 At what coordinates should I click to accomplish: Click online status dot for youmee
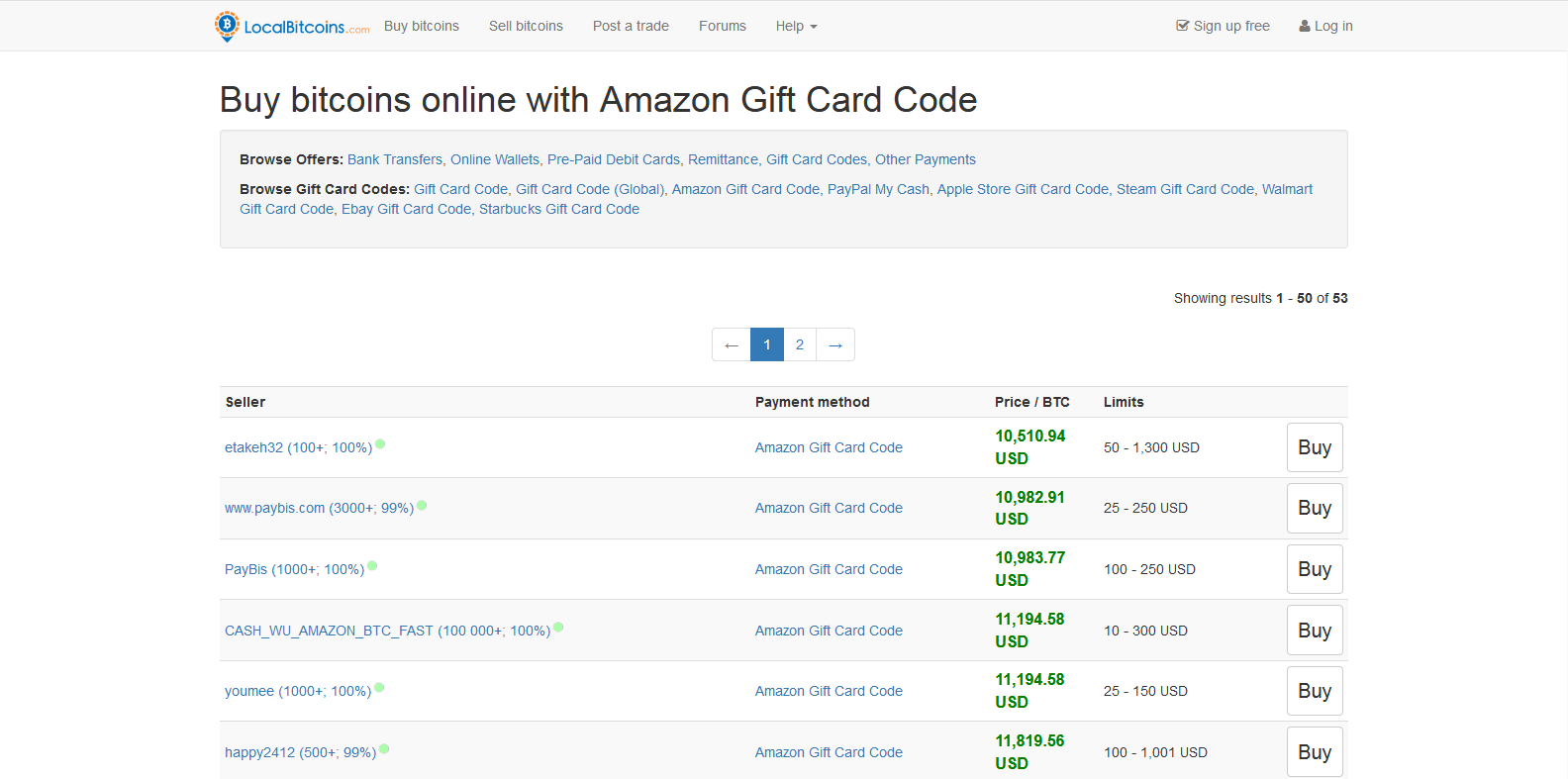(379, 688)
